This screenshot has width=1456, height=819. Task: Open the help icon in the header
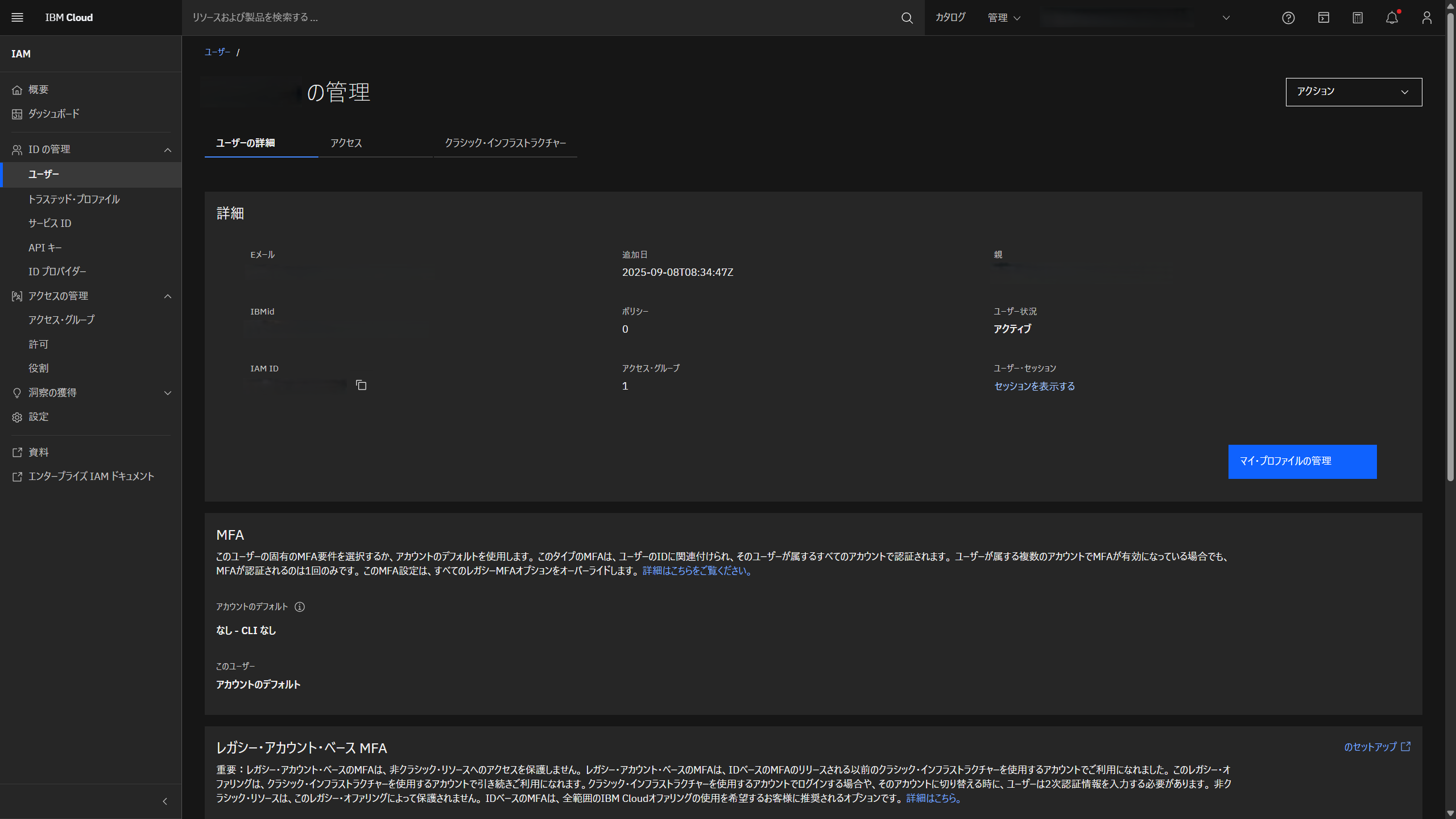point(1288,18)
